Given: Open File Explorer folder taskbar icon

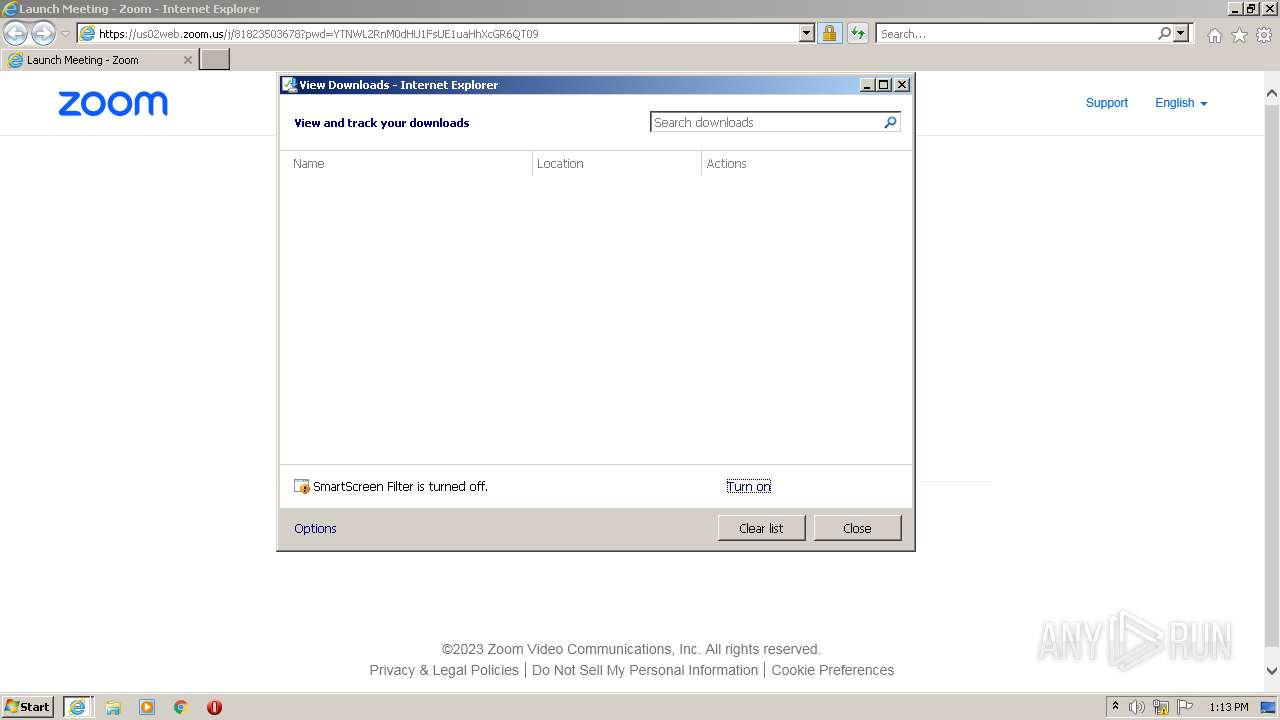Looking at the screenshot, I should click(x=113, y=707).
